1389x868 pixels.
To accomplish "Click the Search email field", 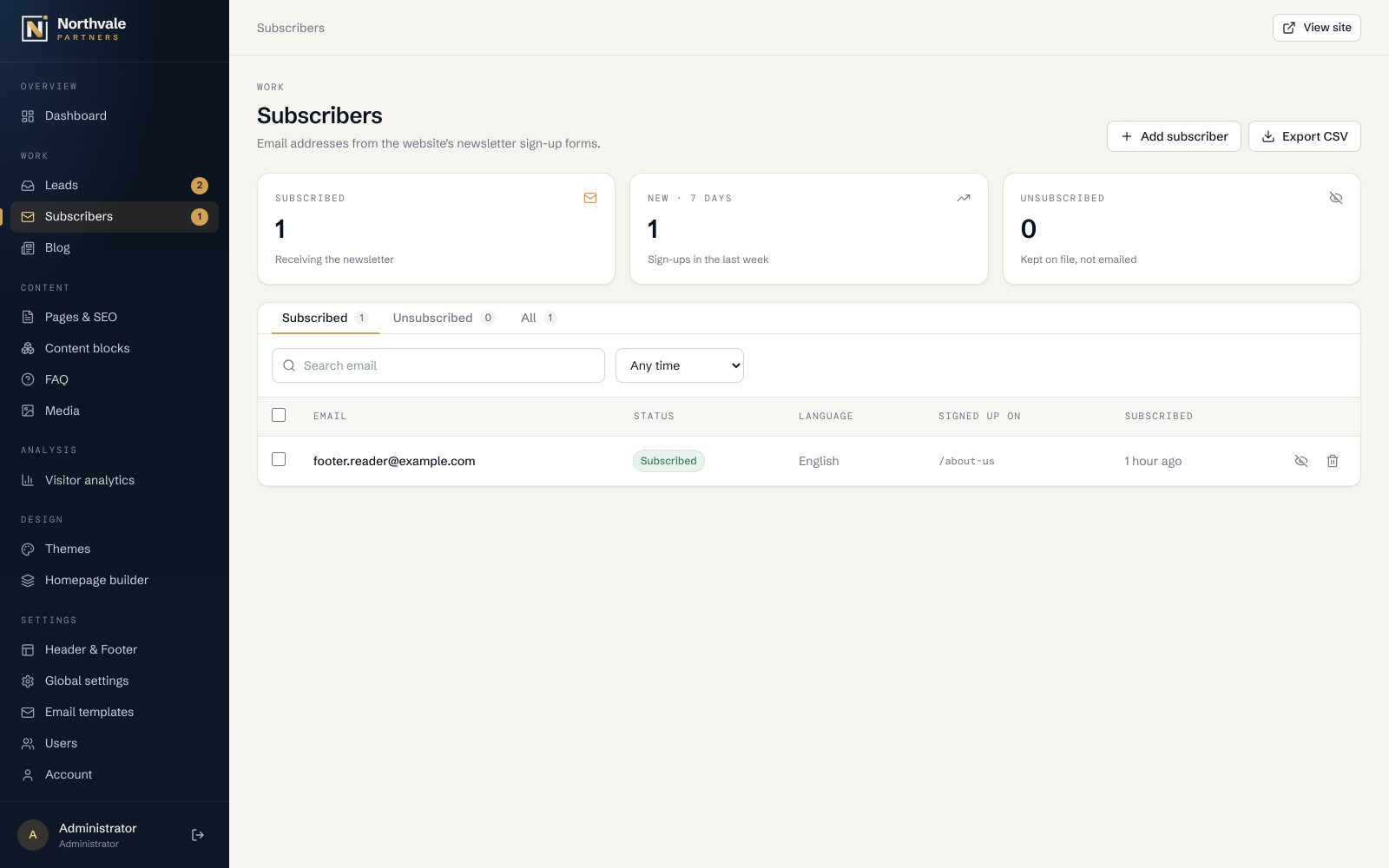I will (x=438, y=365).
